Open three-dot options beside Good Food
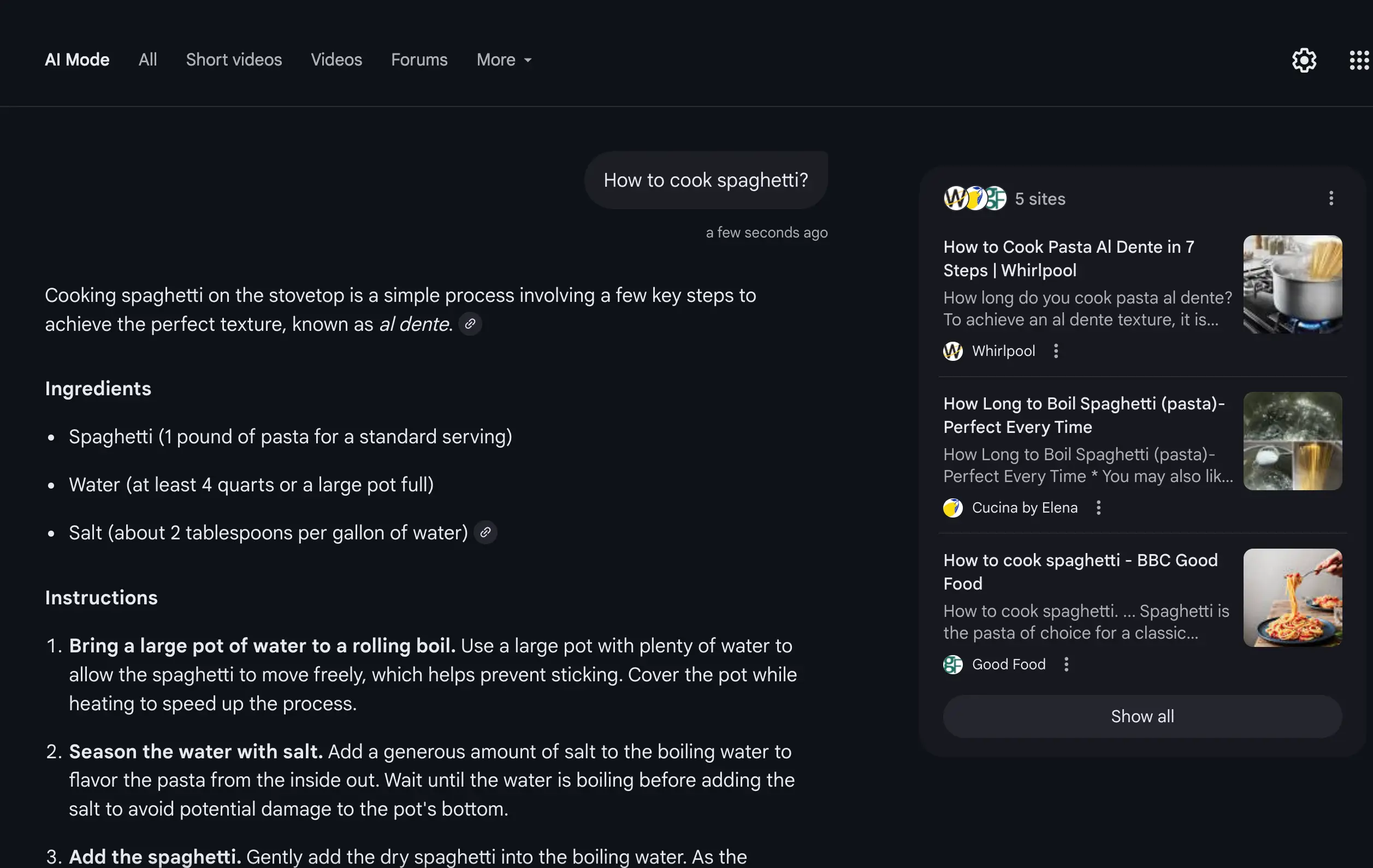1373x868 pixels. pyautogui.click(x=1066, y=664)
